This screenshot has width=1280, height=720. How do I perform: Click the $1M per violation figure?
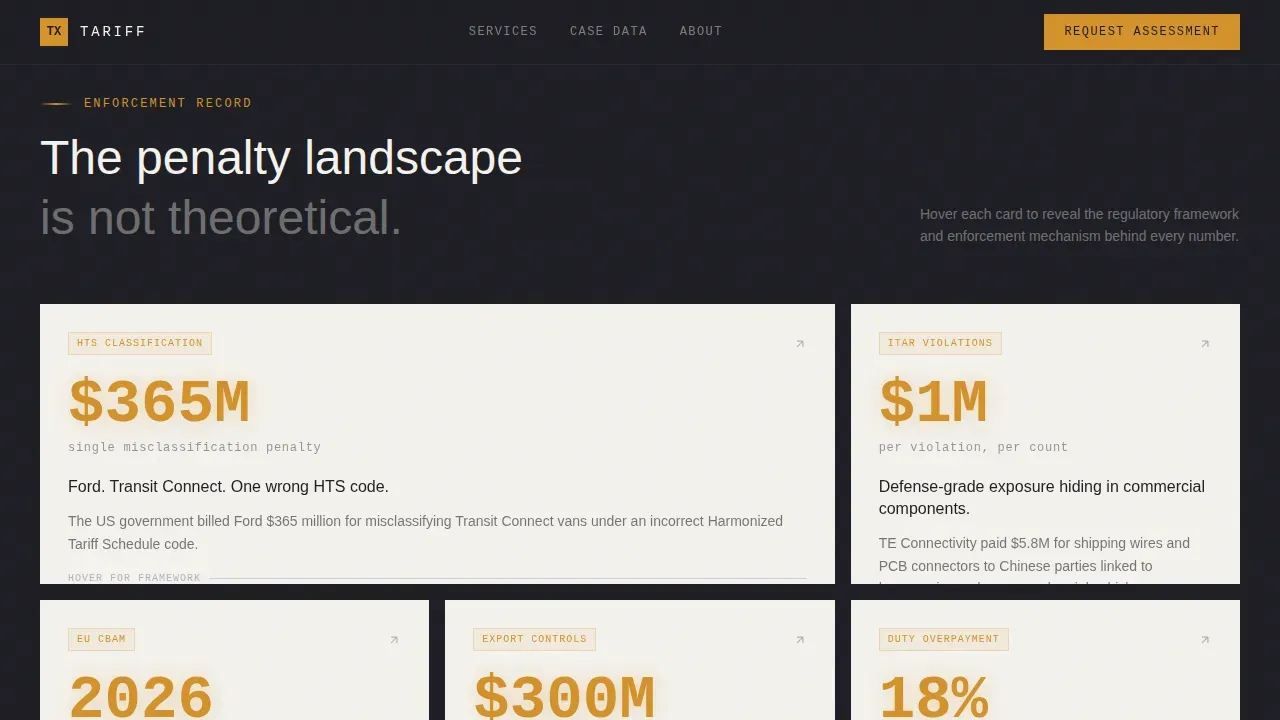click(933, 403)
